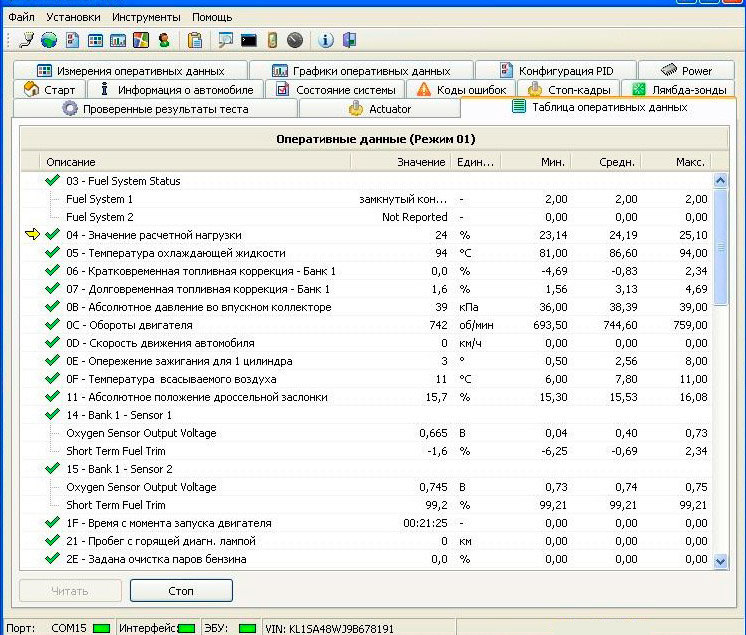Click the dark round gauge toolbar icon
This screenshot has height=635, width=746.
[x=295, y=40]
